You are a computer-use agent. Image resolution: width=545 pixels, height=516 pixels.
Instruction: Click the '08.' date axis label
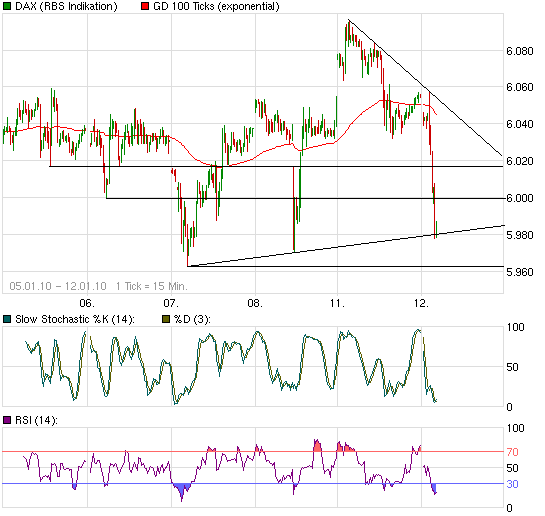coord(255,303)
